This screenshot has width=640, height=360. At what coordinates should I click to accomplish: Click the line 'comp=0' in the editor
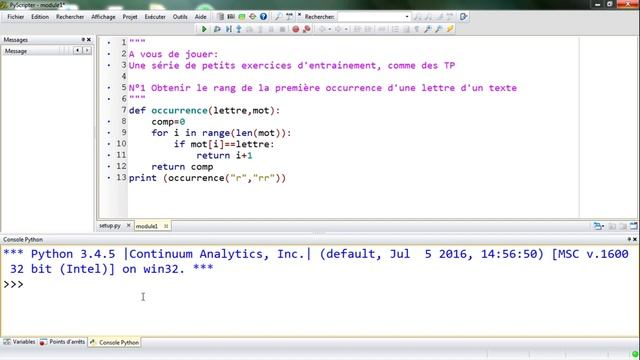168,122
